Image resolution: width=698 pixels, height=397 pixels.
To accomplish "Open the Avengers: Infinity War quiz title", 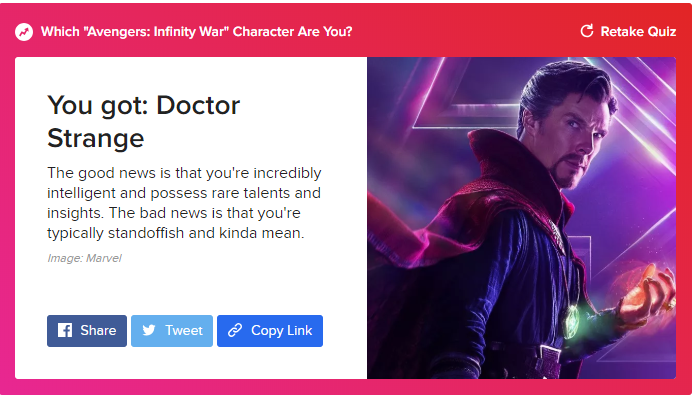I will [x=196, y=32].
